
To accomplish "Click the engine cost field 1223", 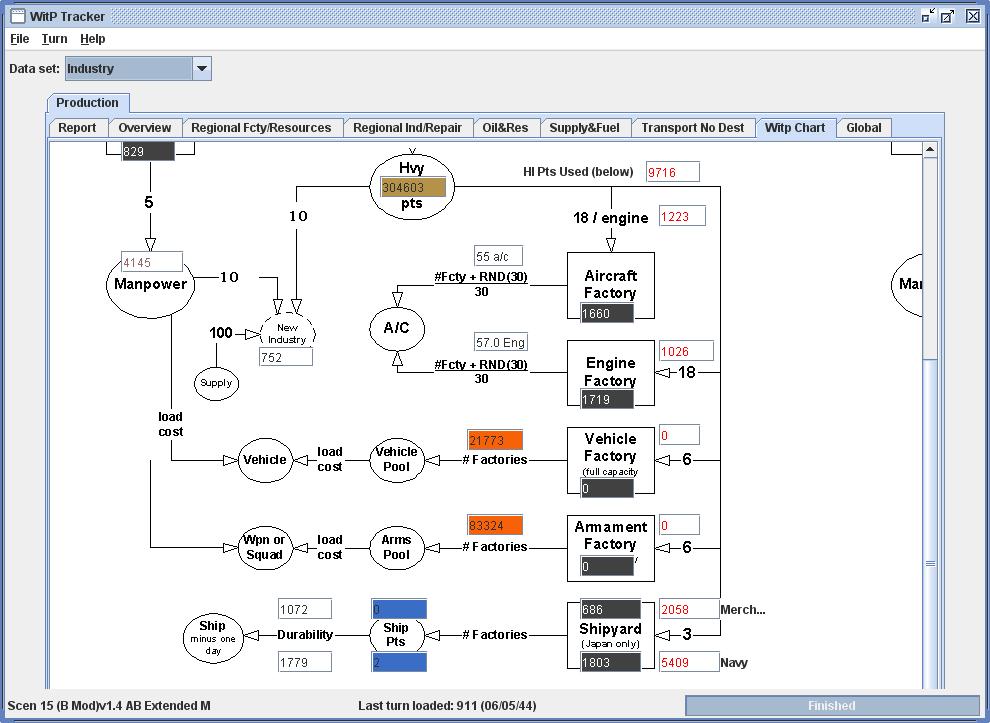I will tap(682, 216).
